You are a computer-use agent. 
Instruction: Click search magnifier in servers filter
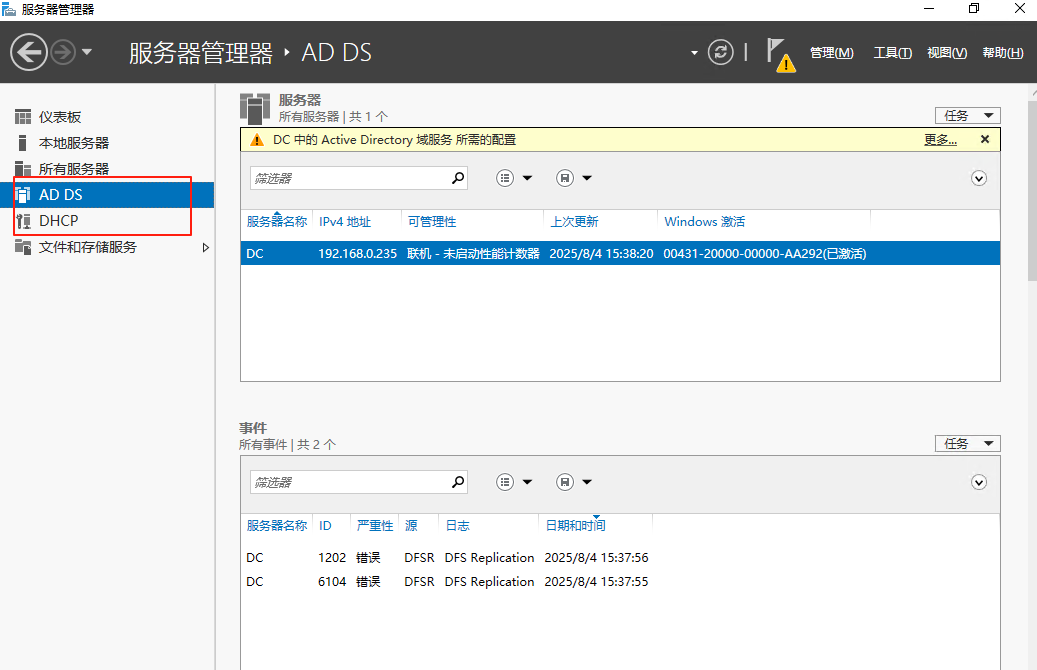pos(458,178)
